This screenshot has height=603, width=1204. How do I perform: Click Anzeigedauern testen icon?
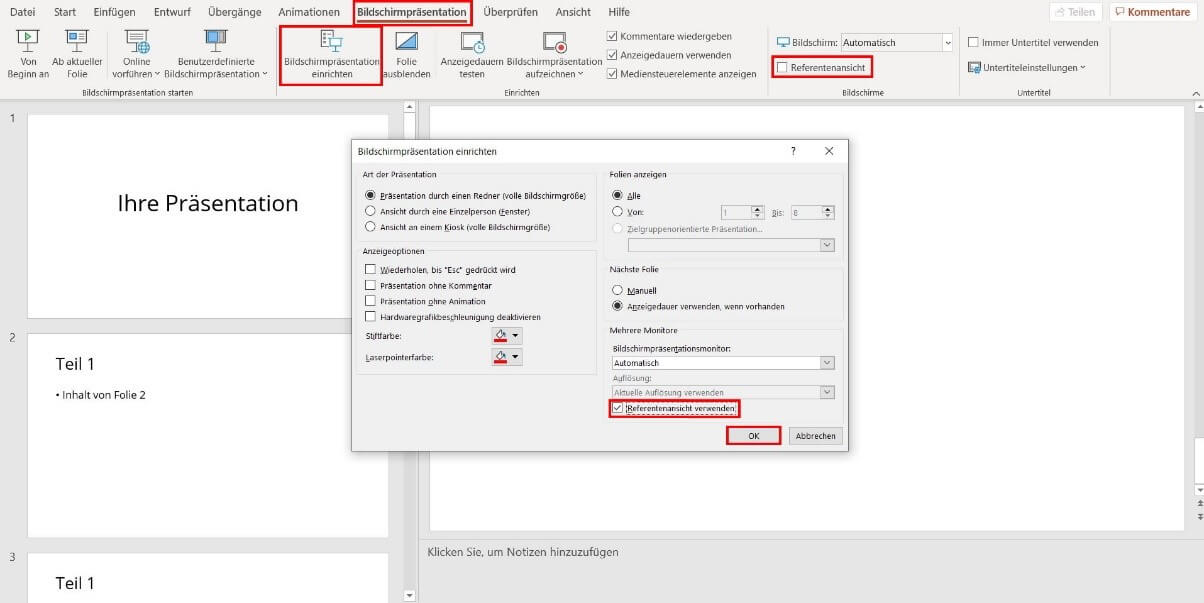coord(471,54)
